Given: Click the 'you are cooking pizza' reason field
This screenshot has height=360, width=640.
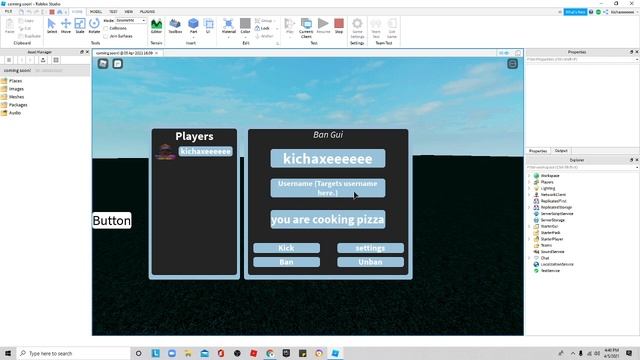Looking at the screenshot, I should (328, 220).
